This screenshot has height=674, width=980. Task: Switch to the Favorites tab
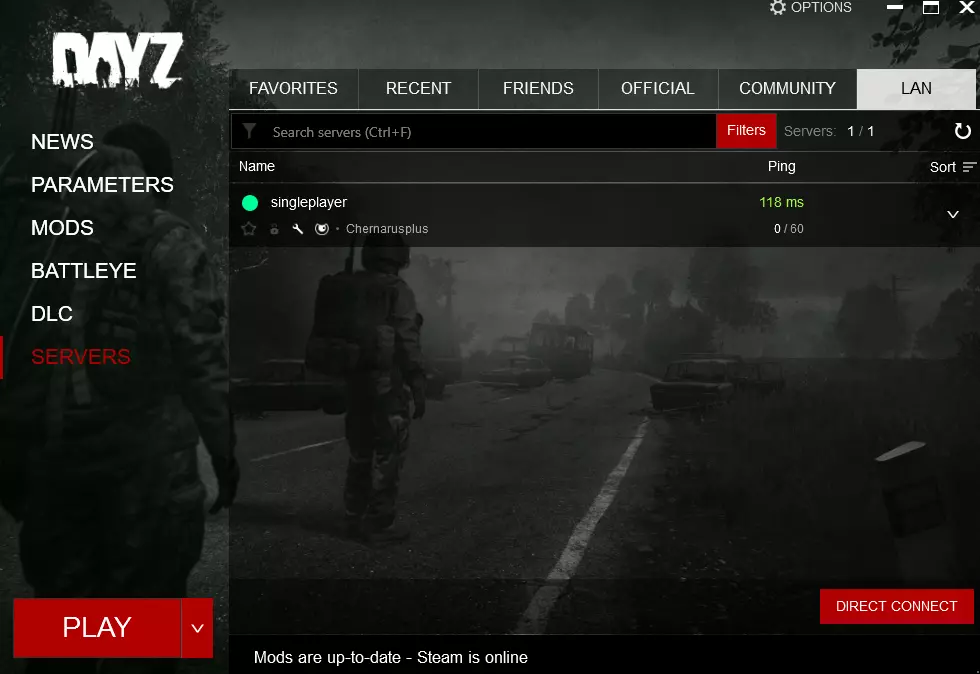coord(293,89)
